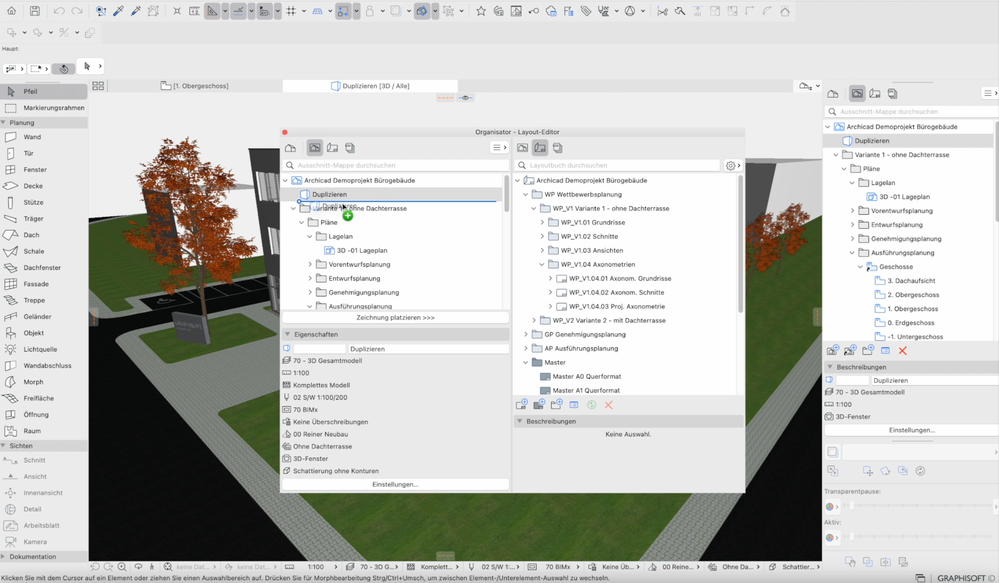The image size is (999, 583).
Task: Choose the Morph tool in the toolbox
Action: [x=33, y=382]
